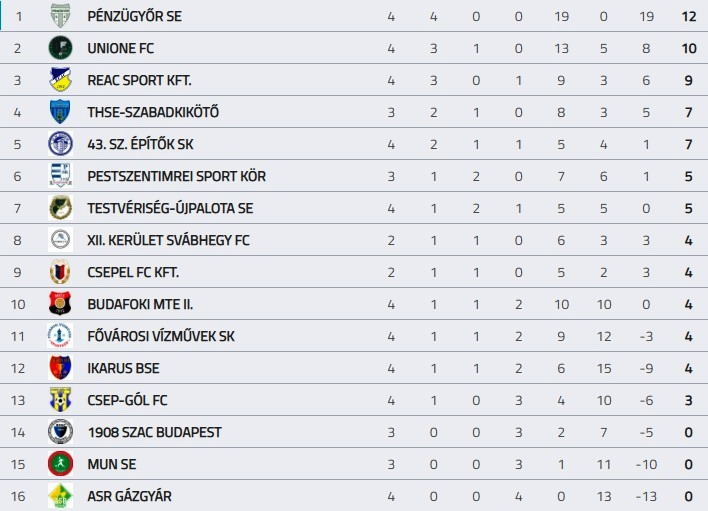Select the Csepel FC Kft. team name
Screen dimensions: 708x511
[x=133, y=272]
